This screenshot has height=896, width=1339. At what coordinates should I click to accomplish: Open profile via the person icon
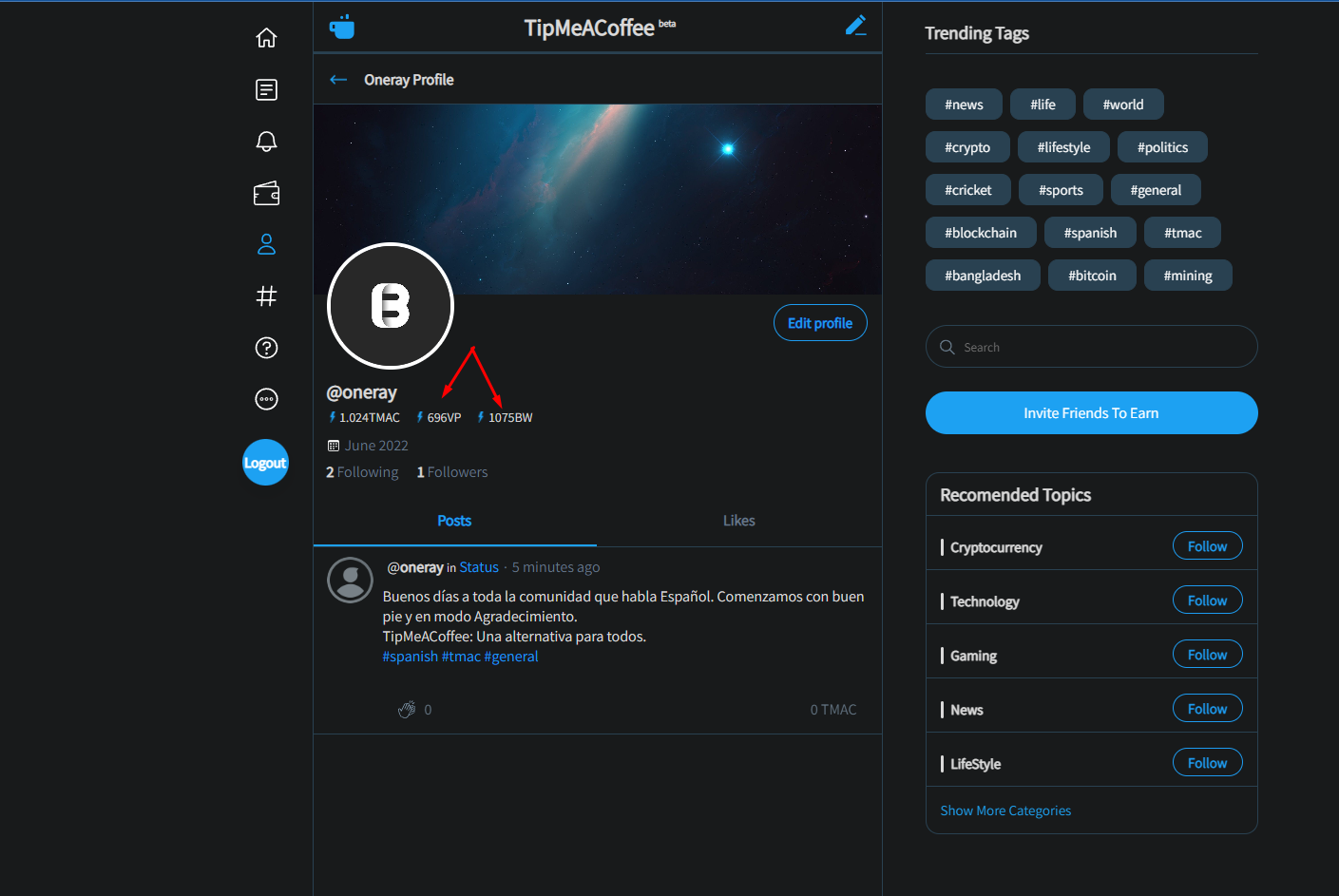[266, 244]
